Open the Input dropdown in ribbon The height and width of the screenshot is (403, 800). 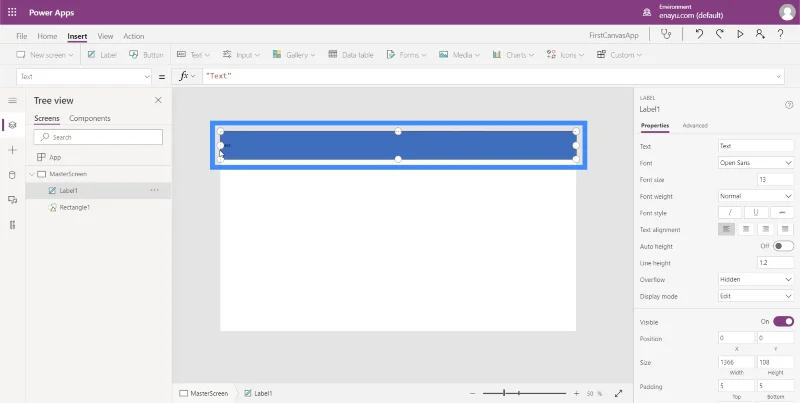click(241, 55)
